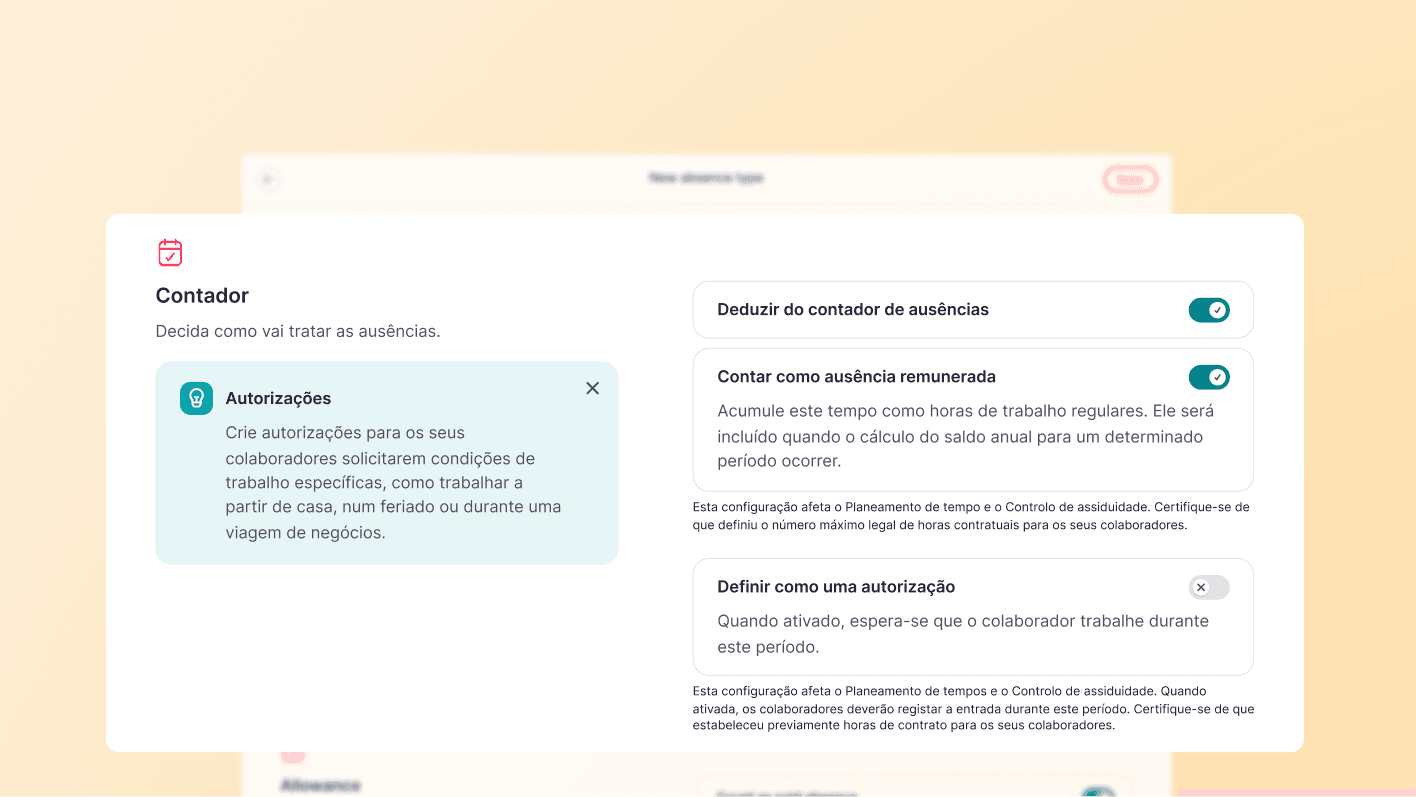
Task: Click the 'Definir como uma autorização' card
Action: (972, 616)
